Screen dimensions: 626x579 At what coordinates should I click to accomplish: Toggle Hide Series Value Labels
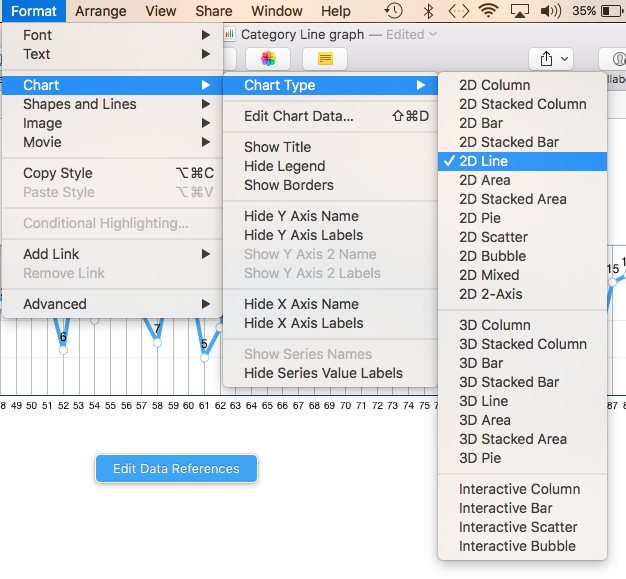(323, 373)
